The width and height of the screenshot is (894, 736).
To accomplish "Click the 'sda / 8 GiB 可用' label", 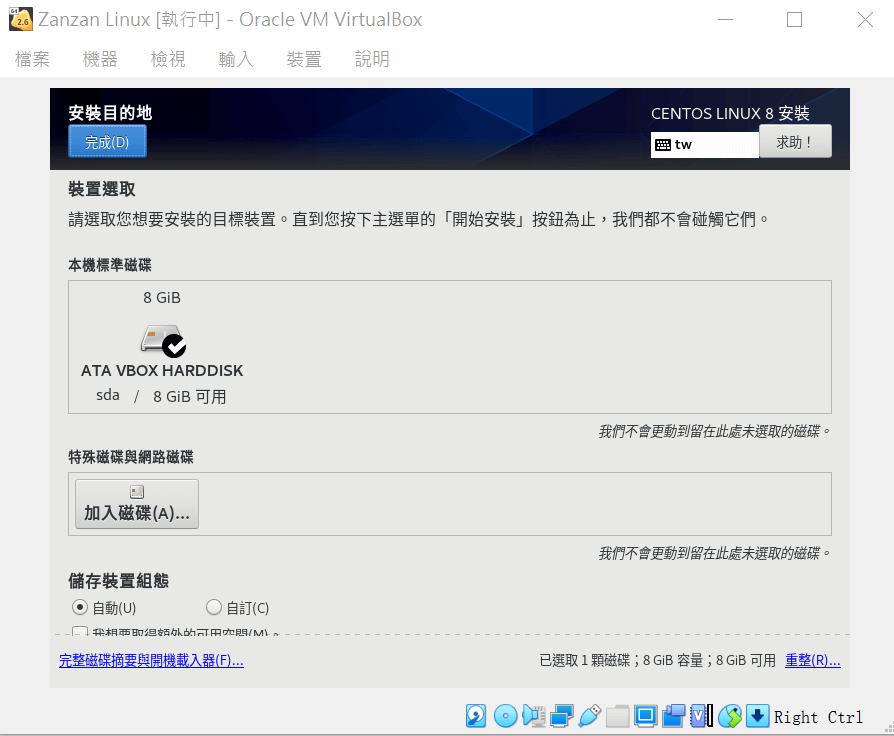I will (161, 396).
